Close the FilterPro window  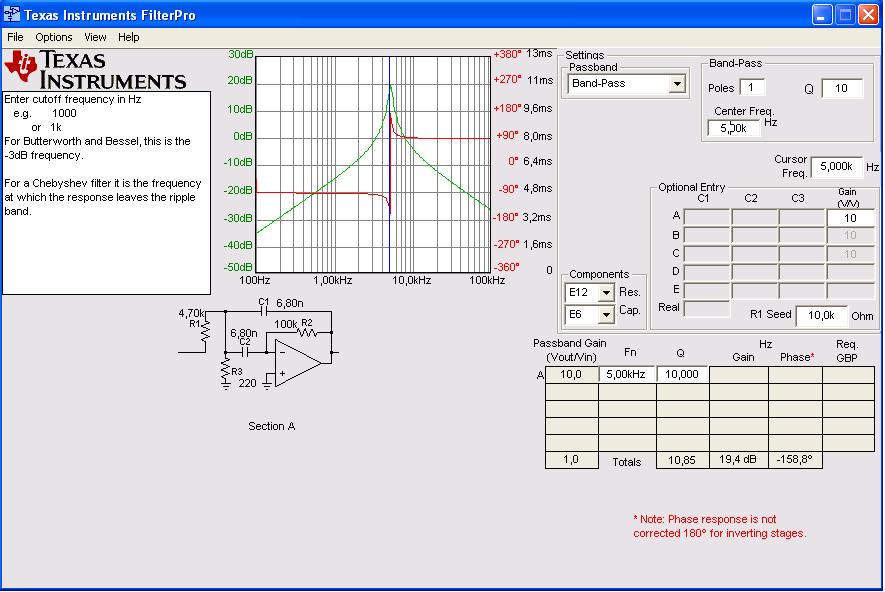click(x=868, y=15)
